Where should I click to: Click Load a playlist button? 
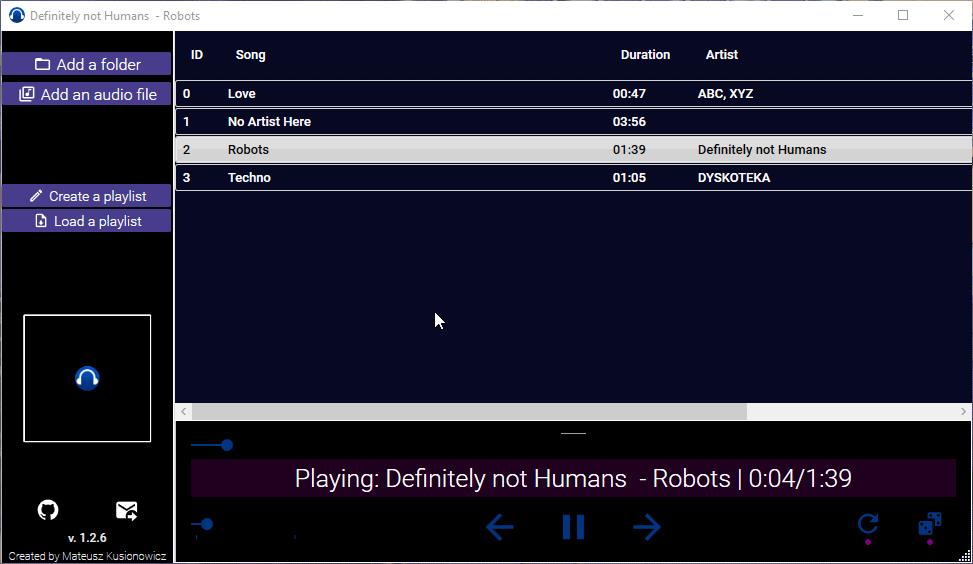click(x=87, y=221)
